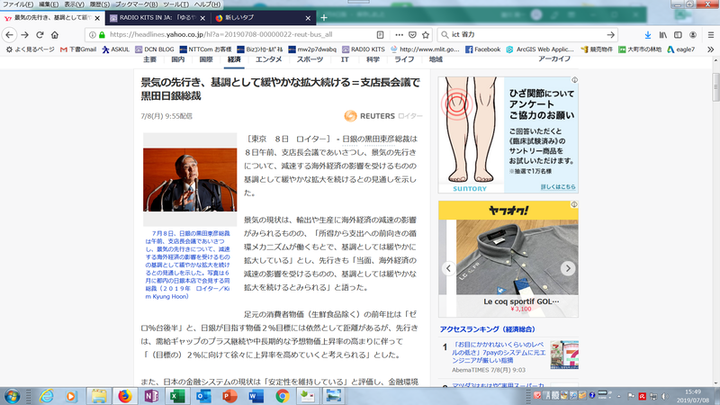
Task: Select the エンタメ news category tab
Action: 268,60
